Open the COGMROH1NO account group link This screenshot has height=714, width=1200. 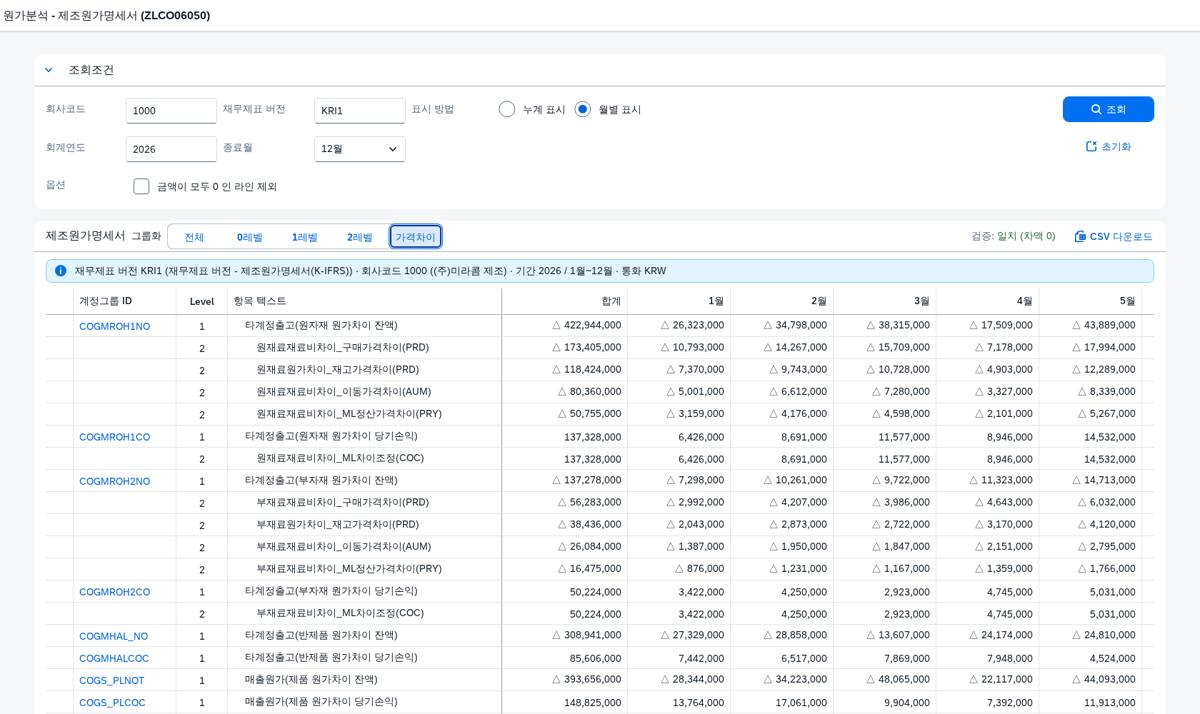tap(114, 326)
